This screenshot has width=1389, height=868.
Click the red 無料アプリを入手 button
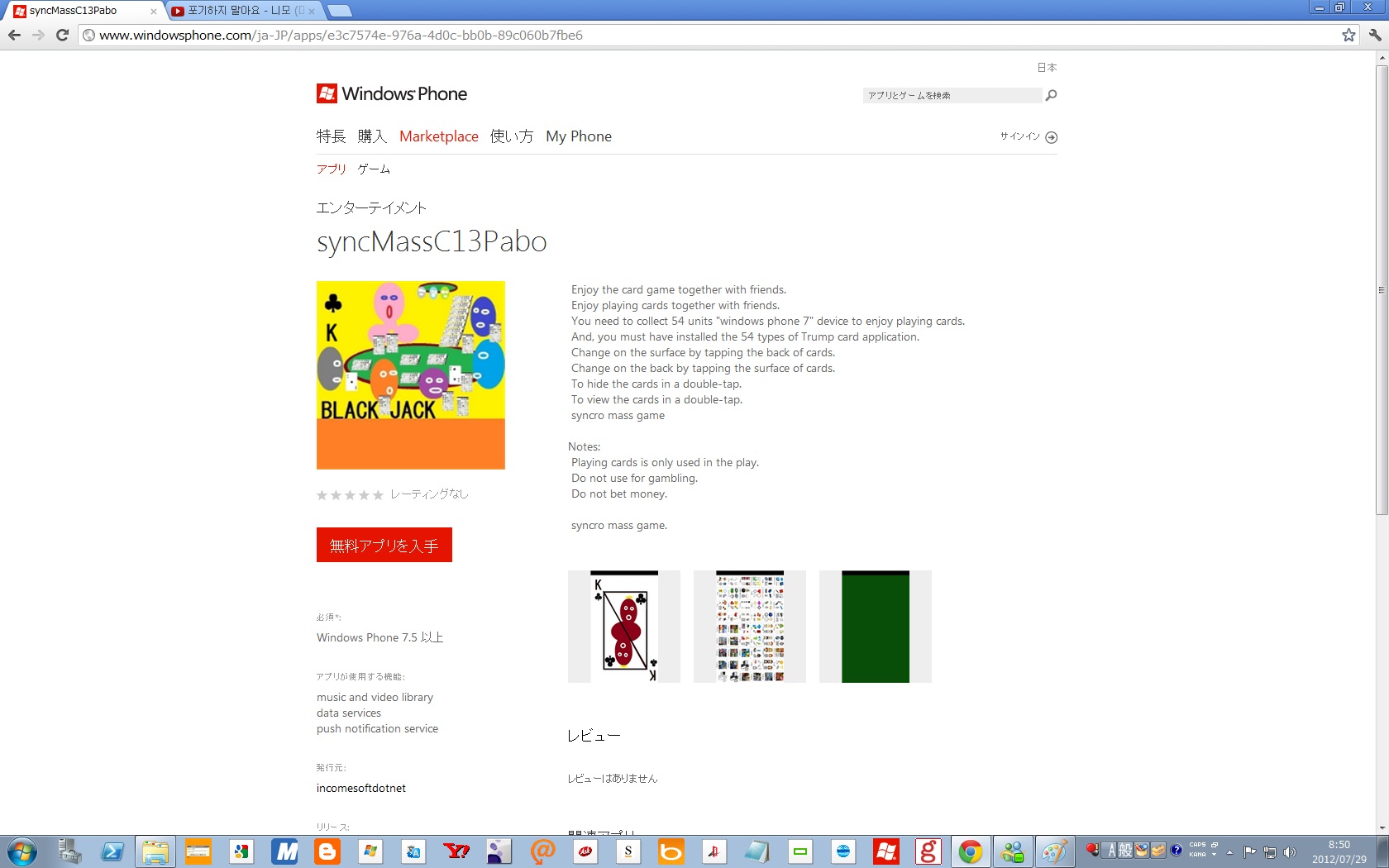pos(384,545)
